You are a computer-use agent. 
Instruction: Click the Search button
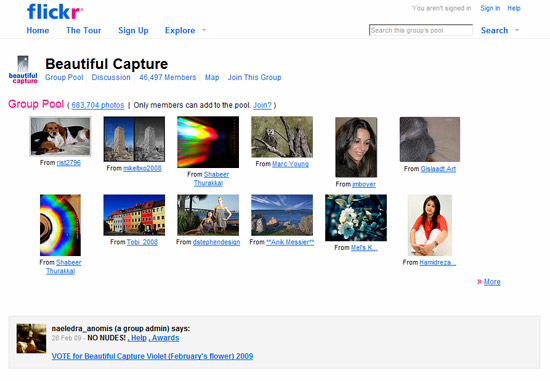(495, 31)
